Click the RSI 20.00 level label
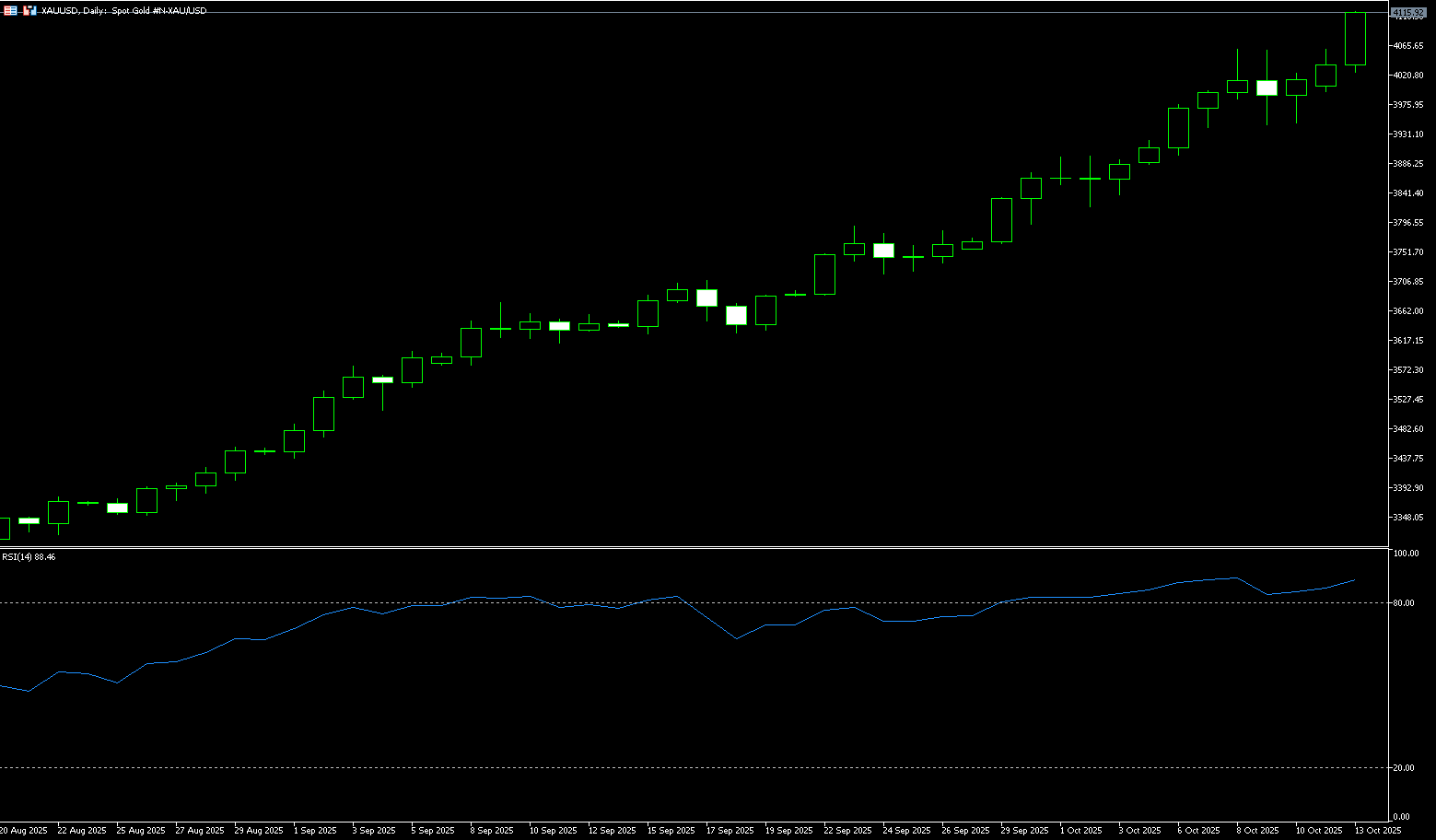The image size is (1436, 840). coord(1405,768)
